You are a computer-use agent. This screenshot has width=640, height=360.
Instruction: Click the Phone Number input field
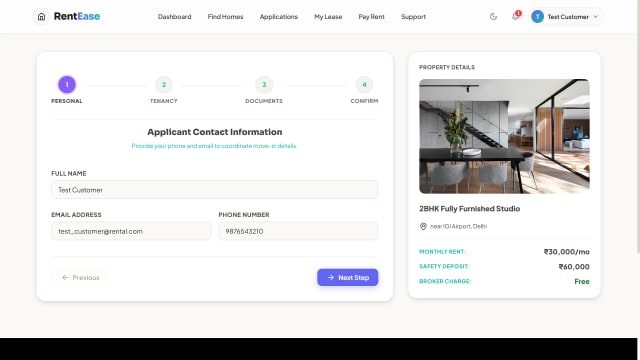pos(298,231)
